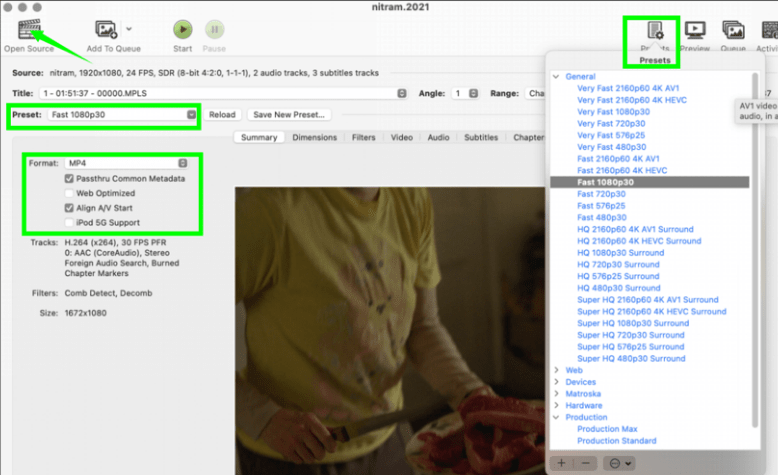Click the Queue toolbar icon

tap(733, 30)
